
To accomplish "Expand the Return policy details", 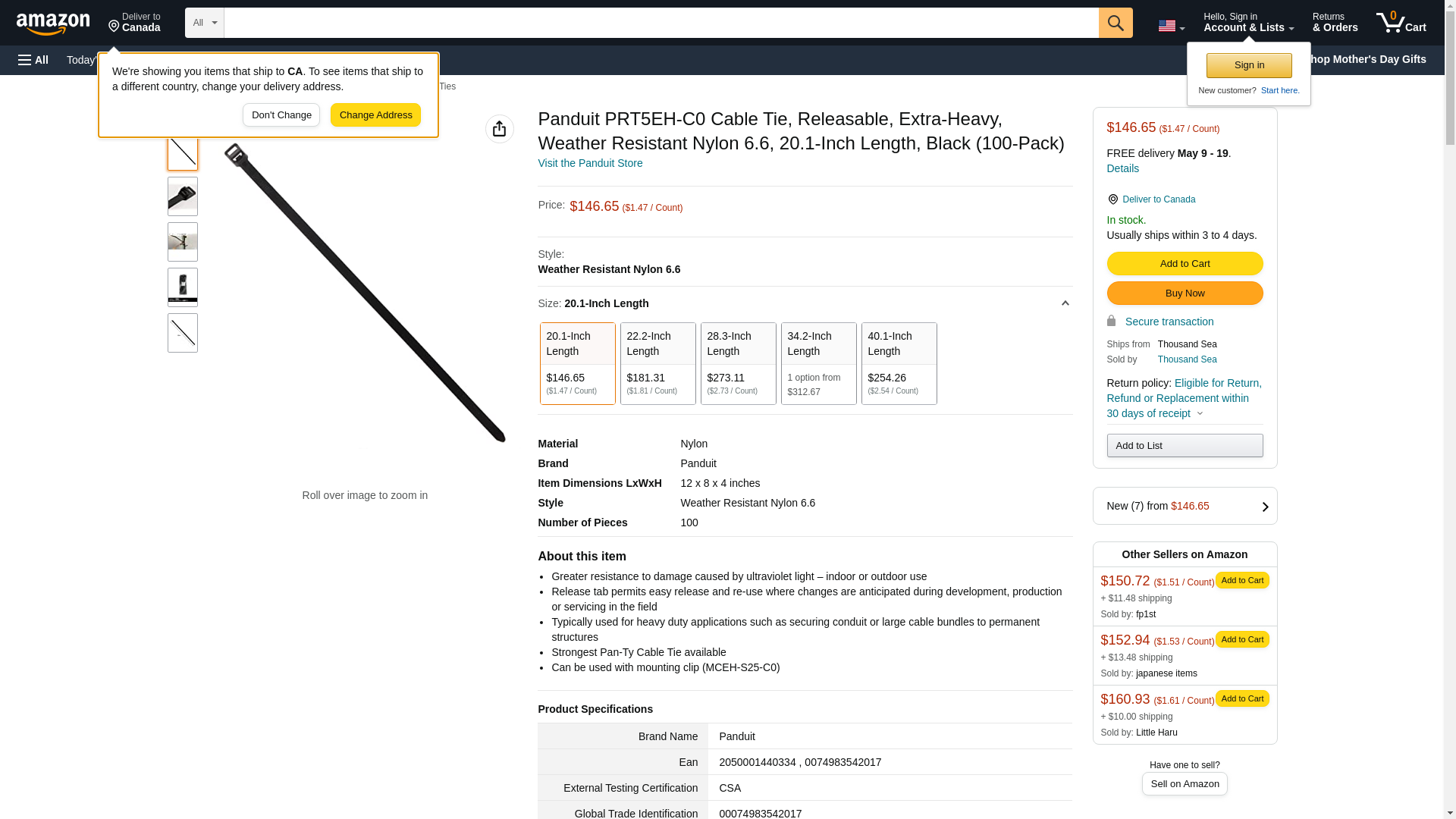I will coord(1200,414).
